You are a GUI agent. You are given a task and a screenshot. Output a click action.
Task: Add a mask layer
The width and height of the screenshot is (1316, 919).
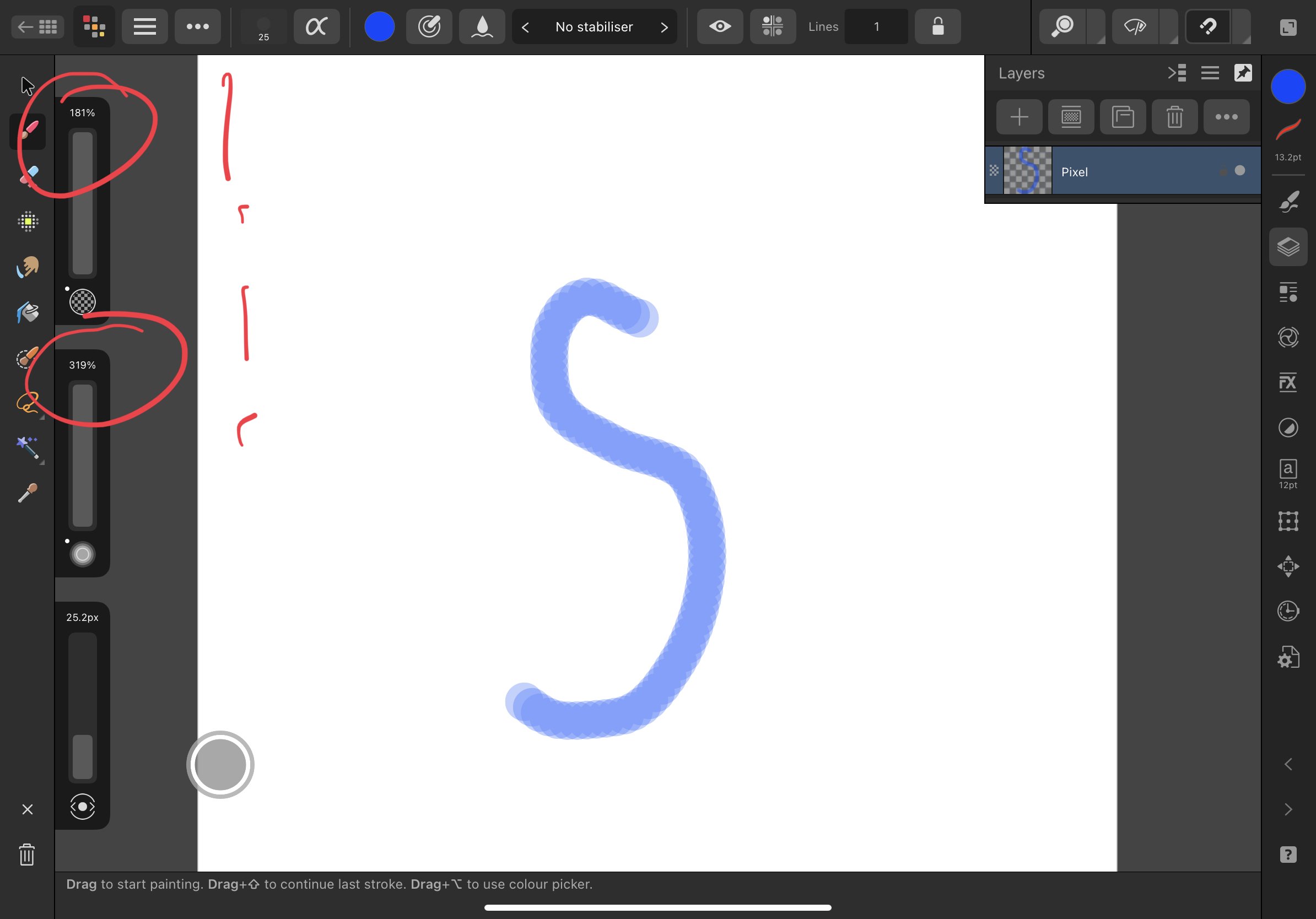click(1071, 117)
